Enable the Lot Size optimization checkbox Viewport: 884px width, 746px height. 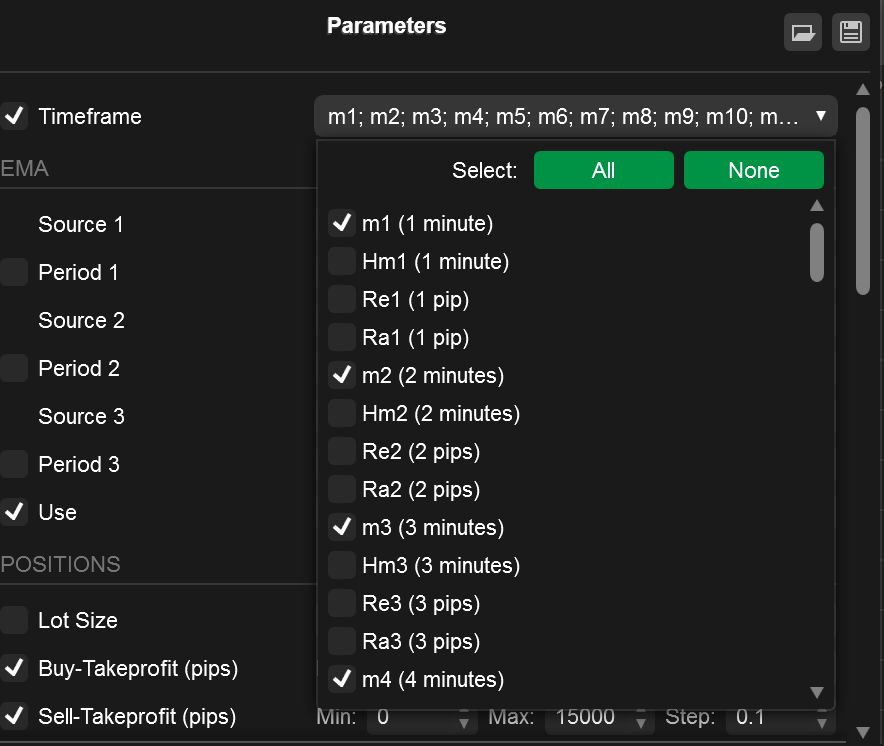(x=14, y=620)
